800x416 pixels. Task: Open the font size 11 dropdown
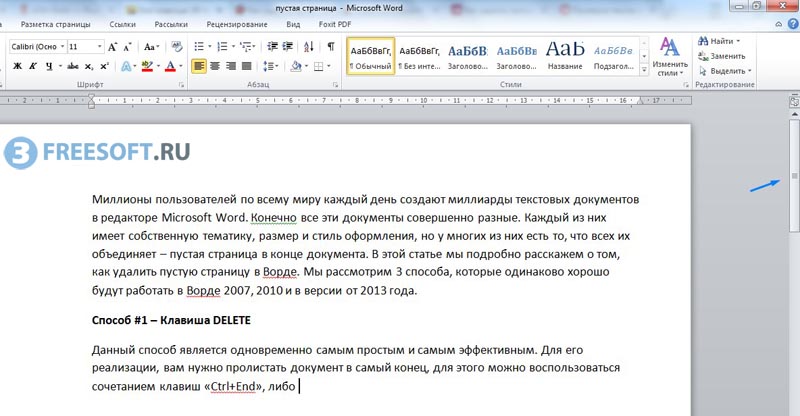tap(99, 47)
